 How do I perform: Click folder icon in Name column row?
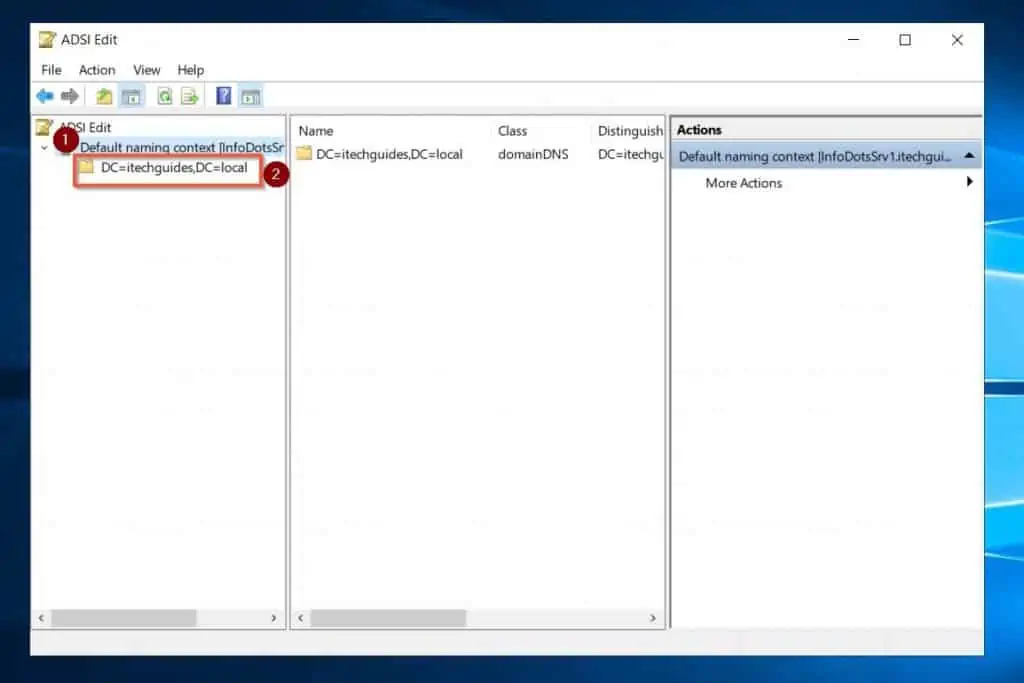tap(304, 153)
